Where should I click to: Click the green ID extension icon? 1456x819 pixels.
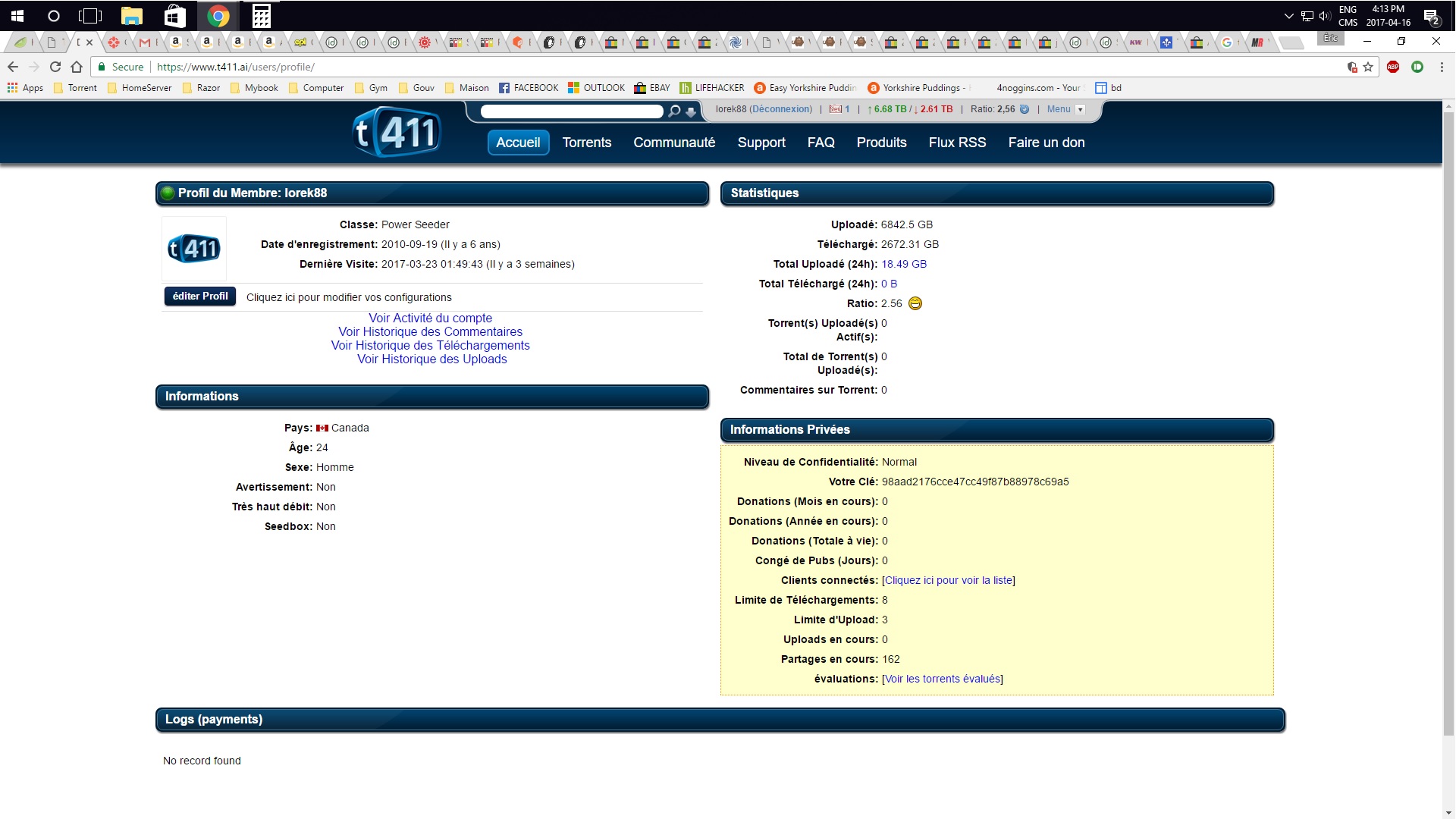[1417, 67]
